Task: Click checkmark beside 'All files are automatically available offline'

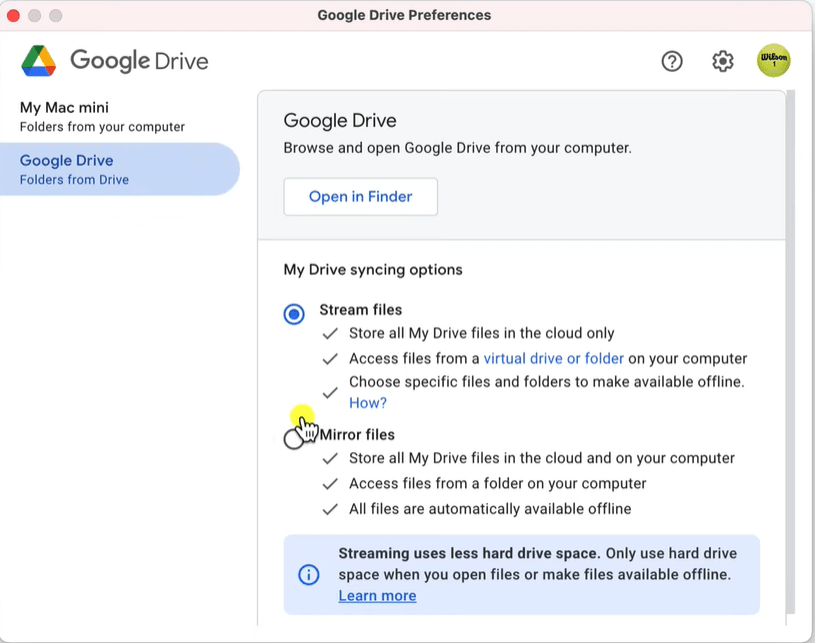Action: pos(330,509)
